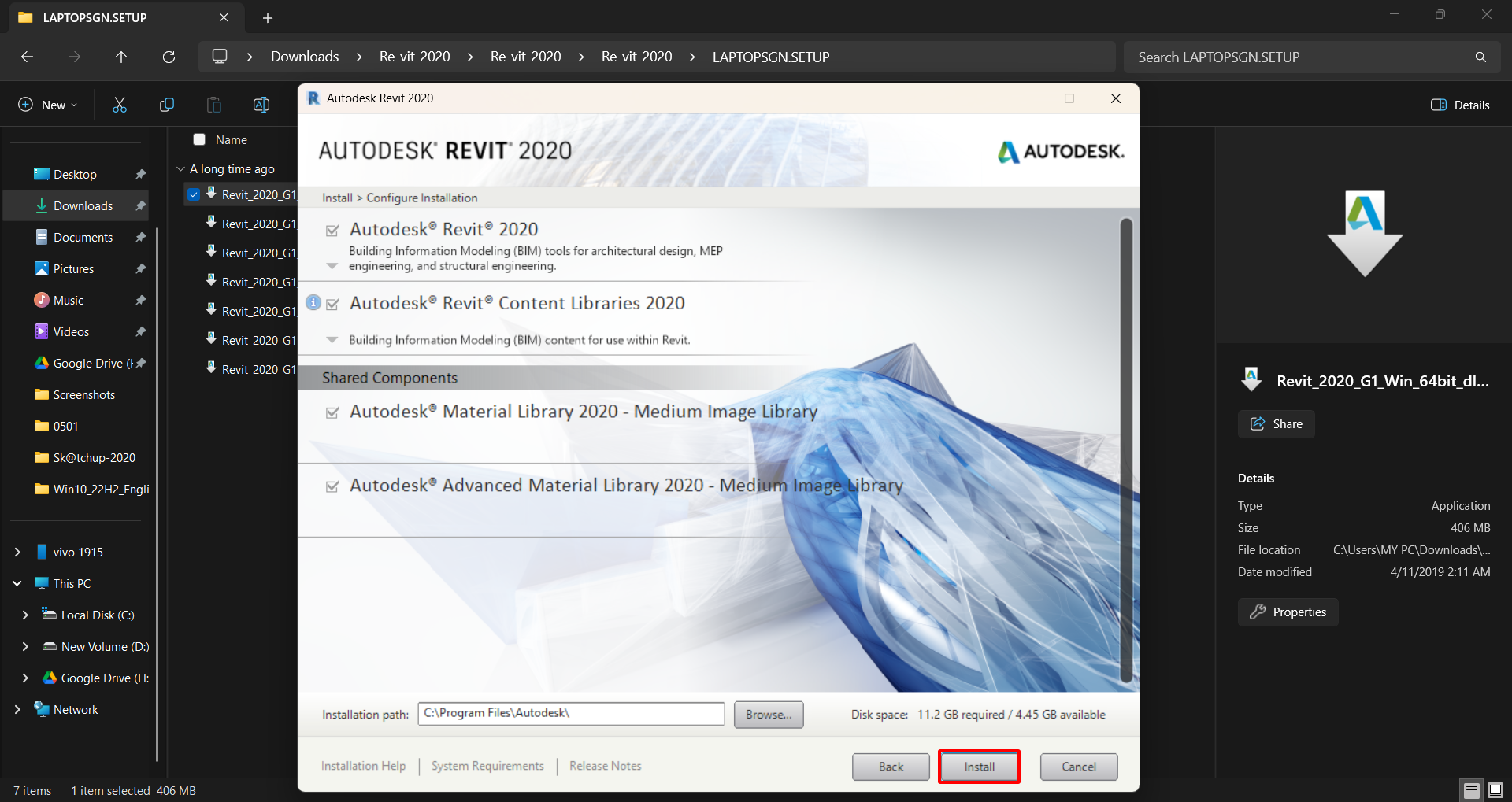Open Release Notes link
This screenshot has height=802, width=1512.
tap(604, 765)
